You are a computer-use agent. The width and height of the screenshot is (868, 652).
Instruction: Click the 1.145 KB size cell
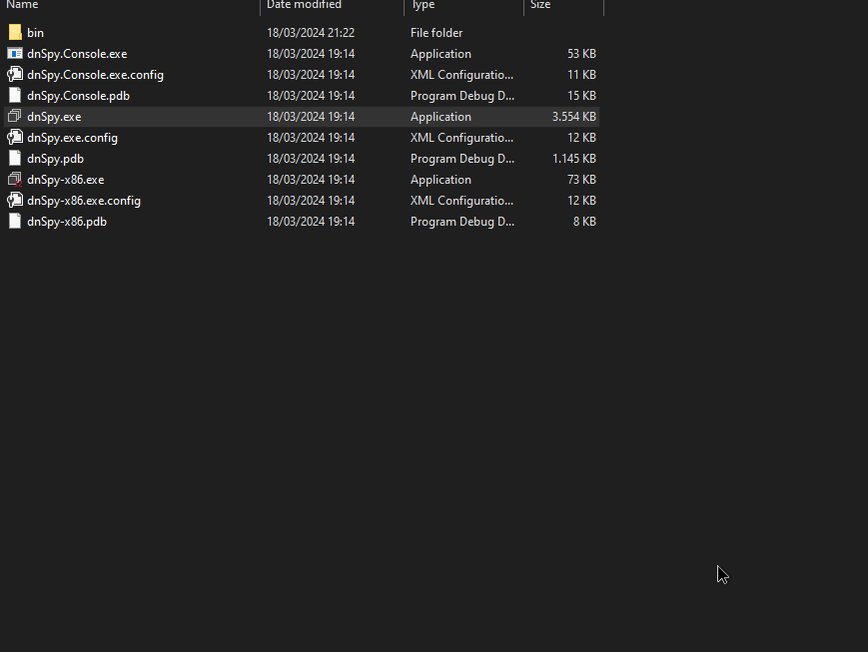574,159
